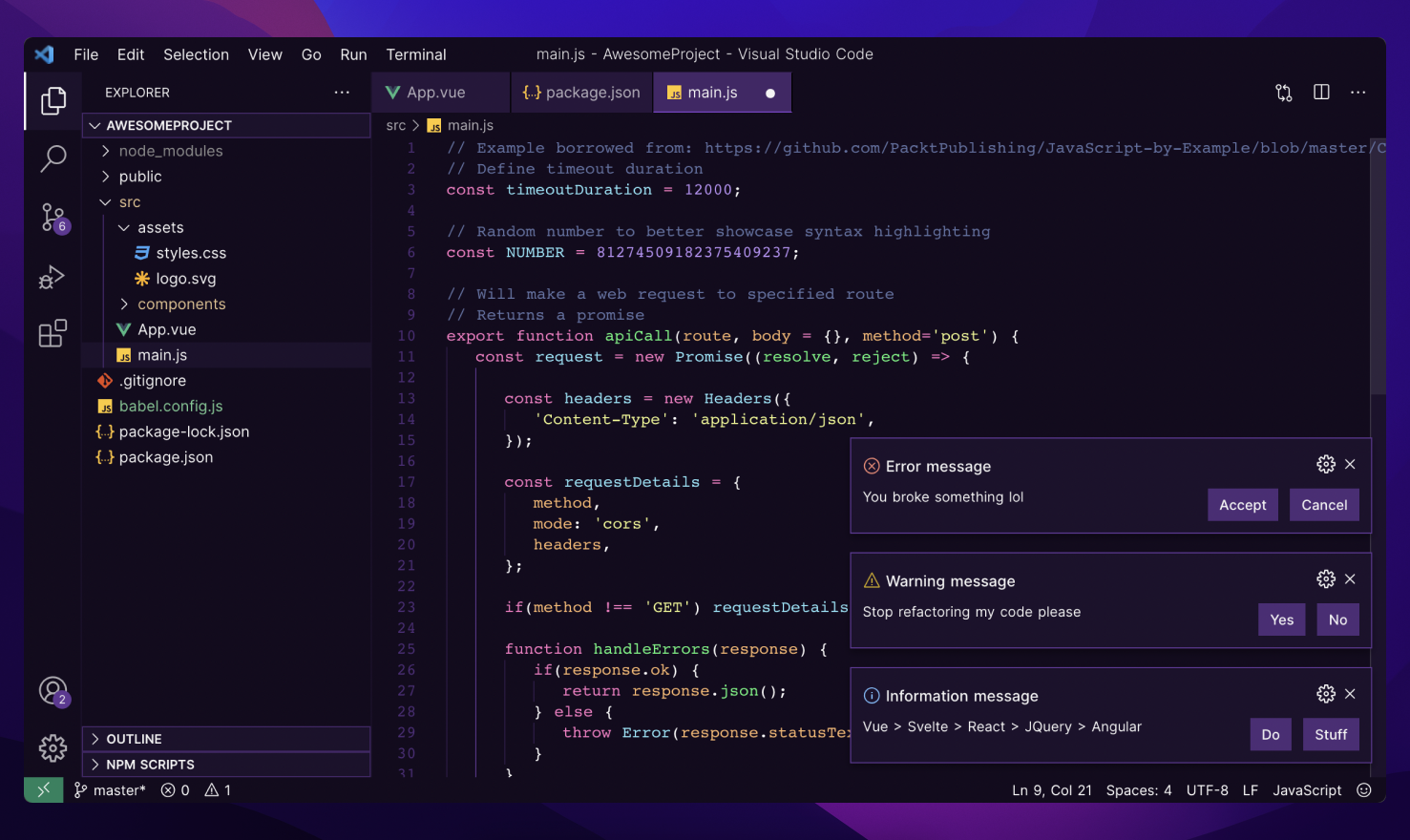
Task: Click No on Warning message
Action: [1338, 619]
